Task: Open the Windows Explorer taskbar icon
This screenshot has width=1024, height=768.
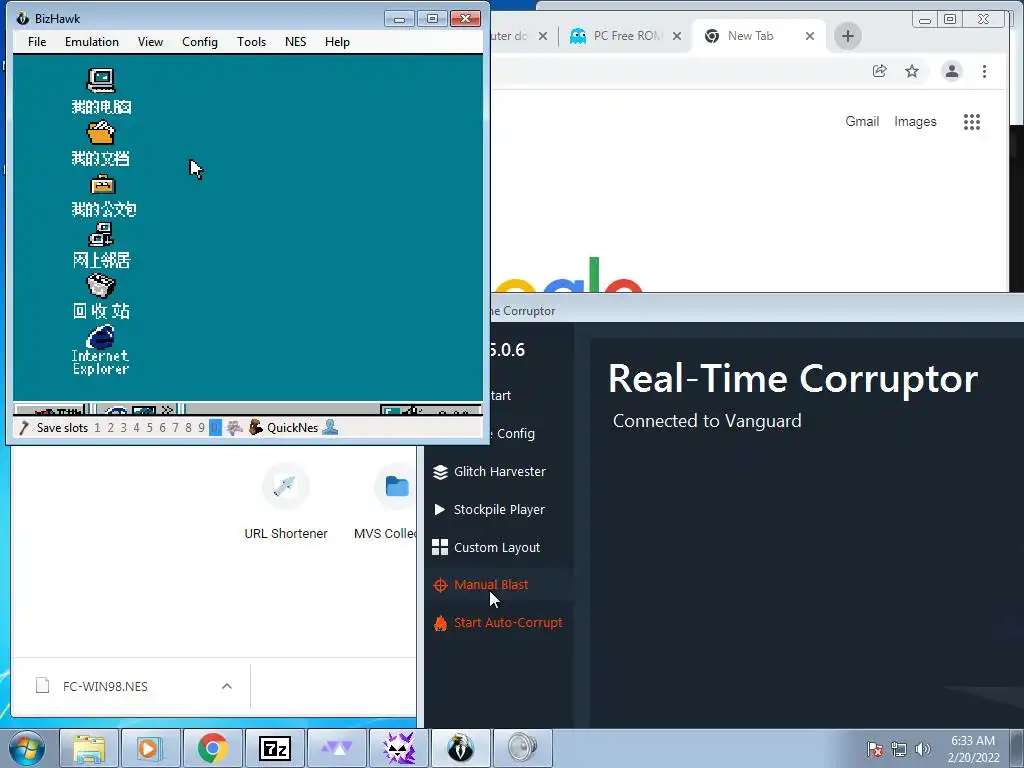Action: coord(88,748)
